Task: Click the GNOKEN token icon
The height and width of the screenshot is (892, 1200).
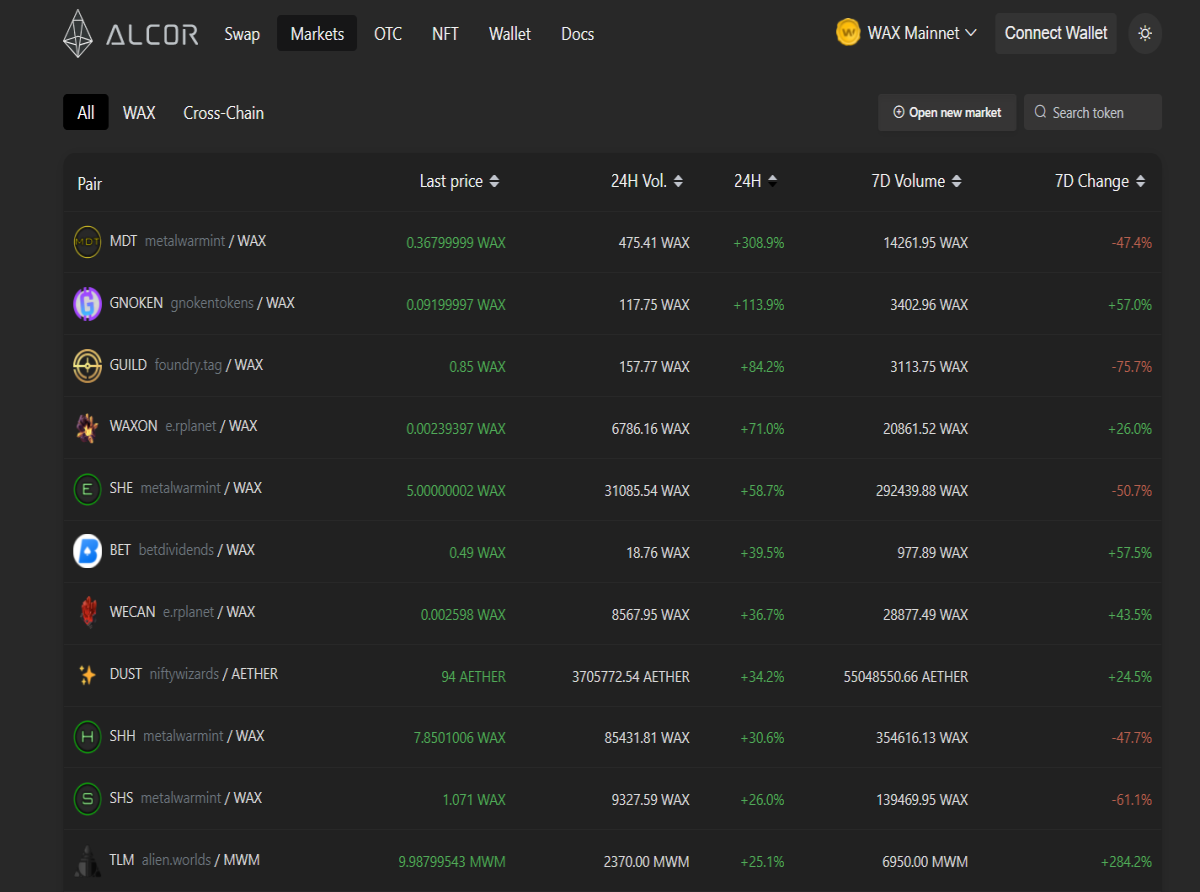Action: coord(88,304)
